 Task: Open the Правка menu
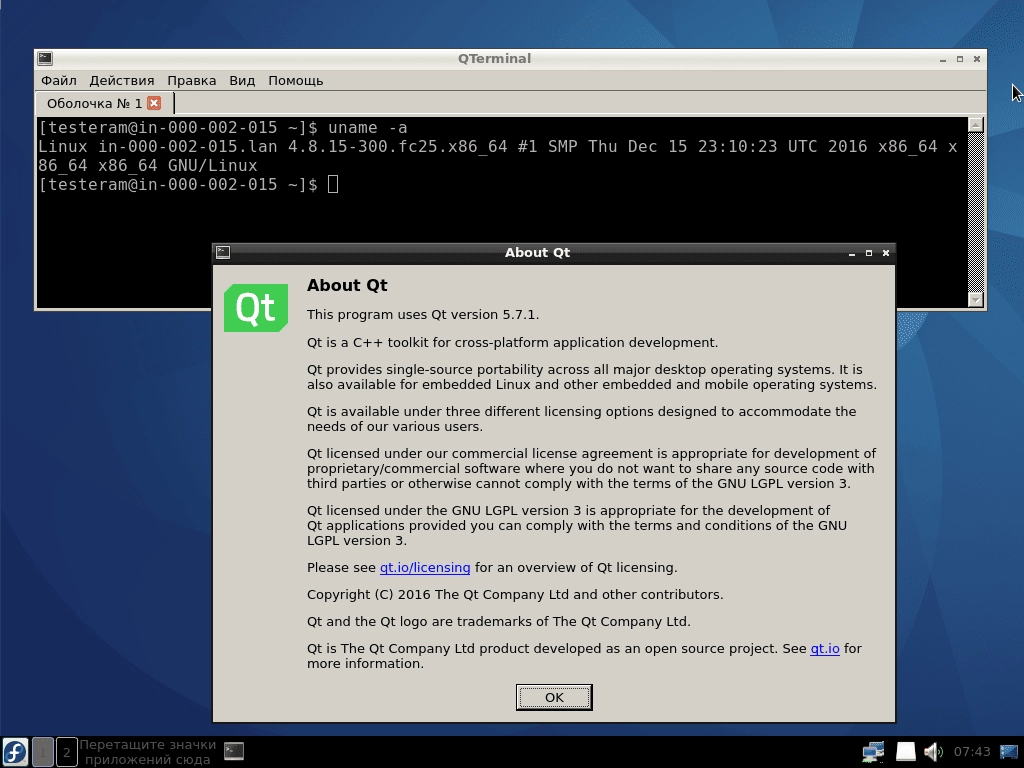click(x=191, y=80)
